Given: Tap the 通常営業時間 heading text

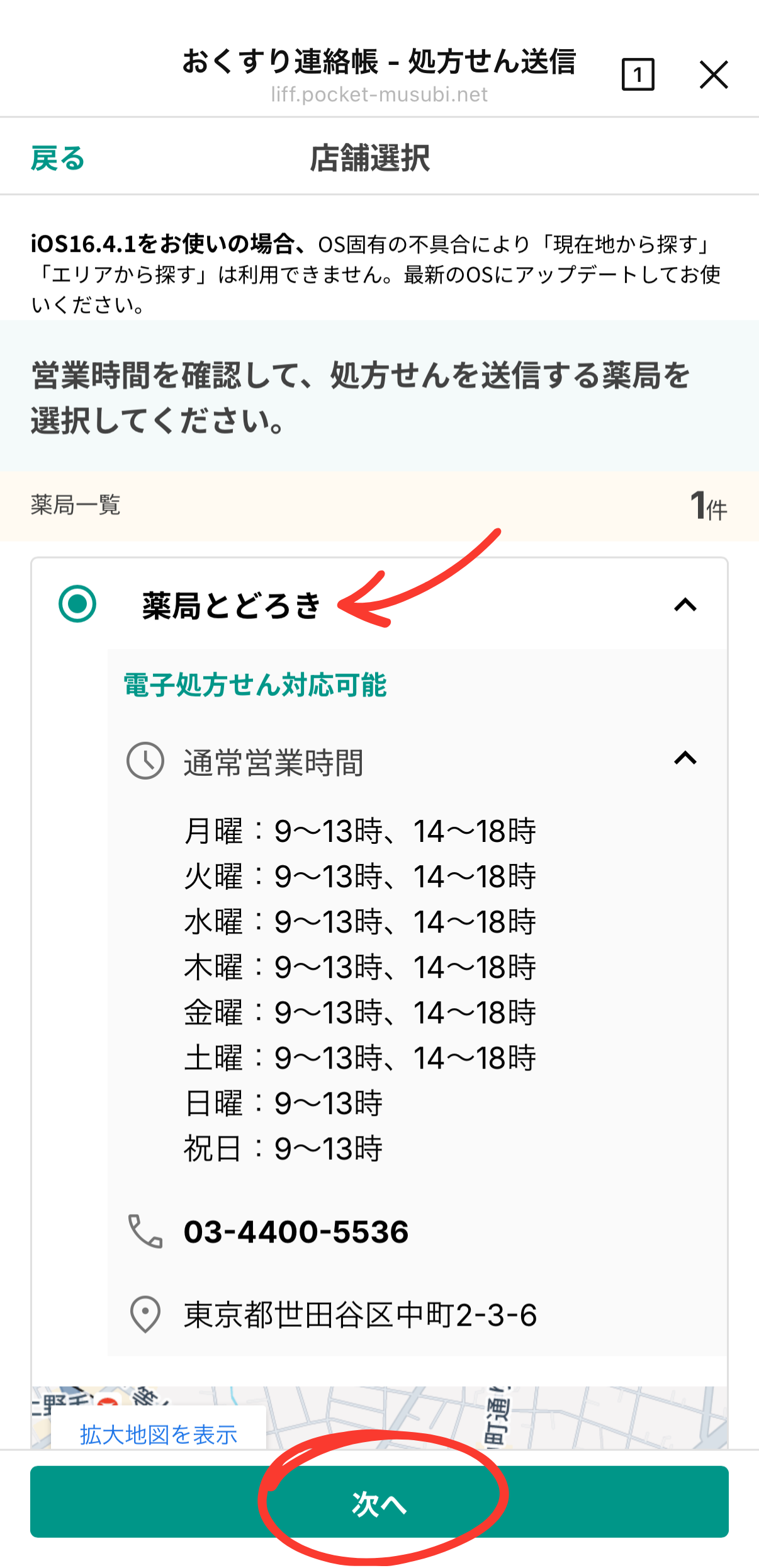Looking at the screenshot, I should pyautogui.click(x=273, y=763).
